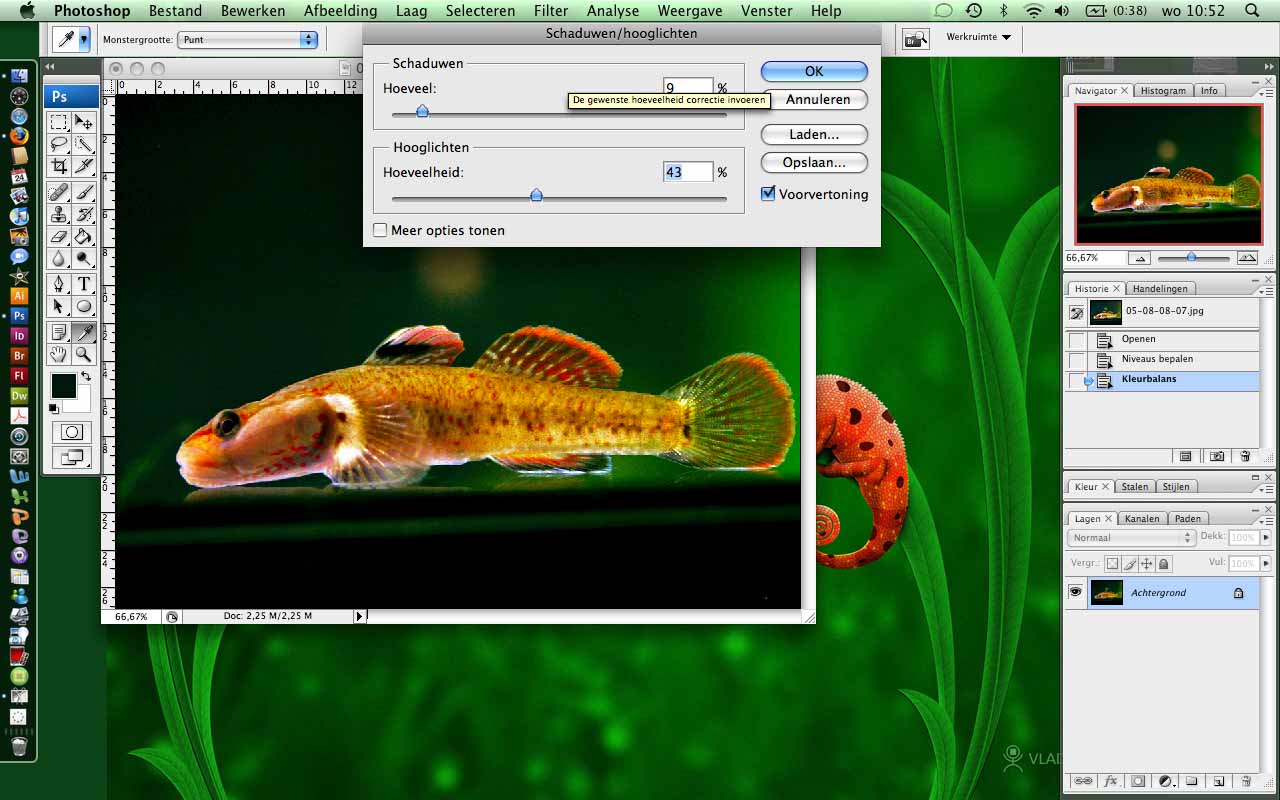Open the Vul fill arrow
The width and height of the screenshot is (1280, 800).
pyautogui.click(x=1266, y=564)
